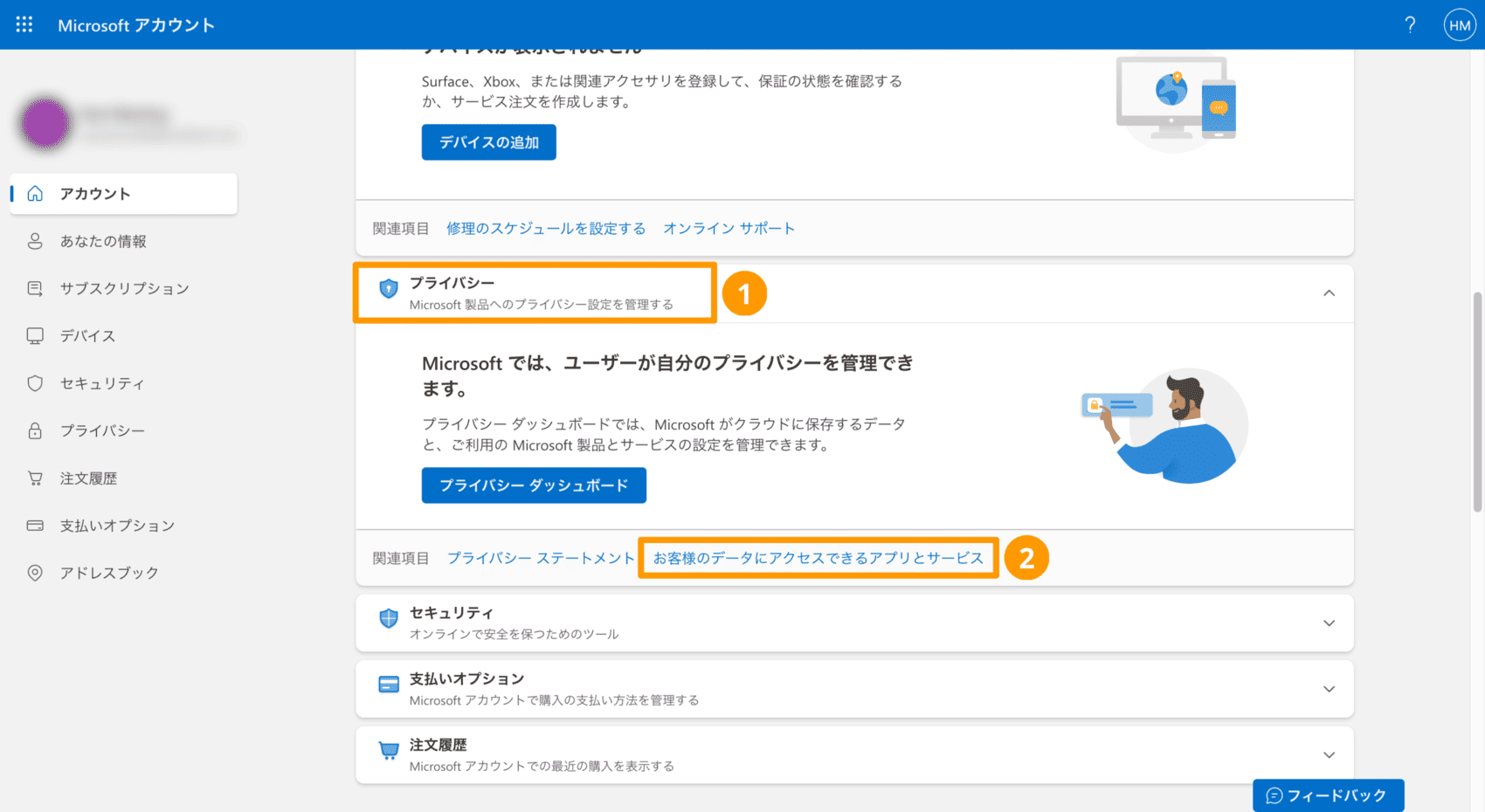
Task: Click the プライバシー section header title
Action: click(452, 283)
